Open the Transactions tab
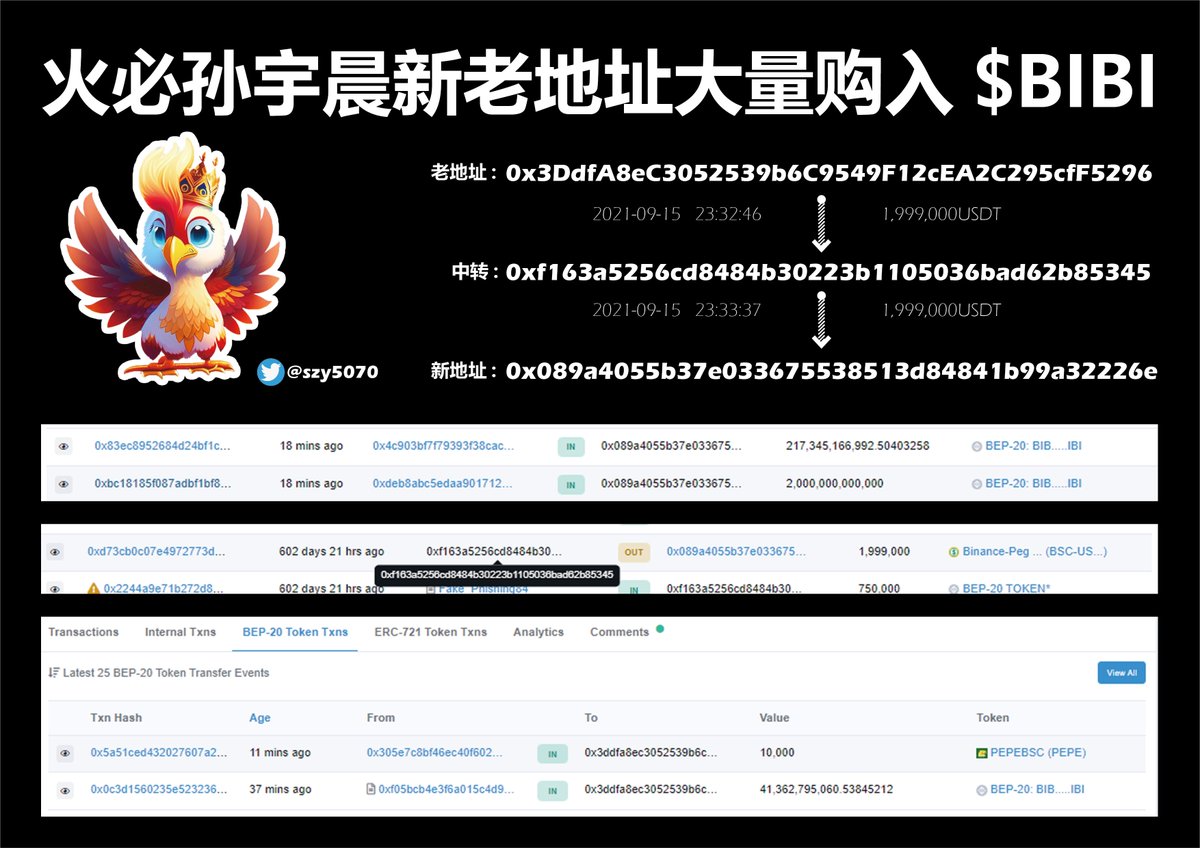This screenshot has width=1200, height=848. (x=83, y=632)
